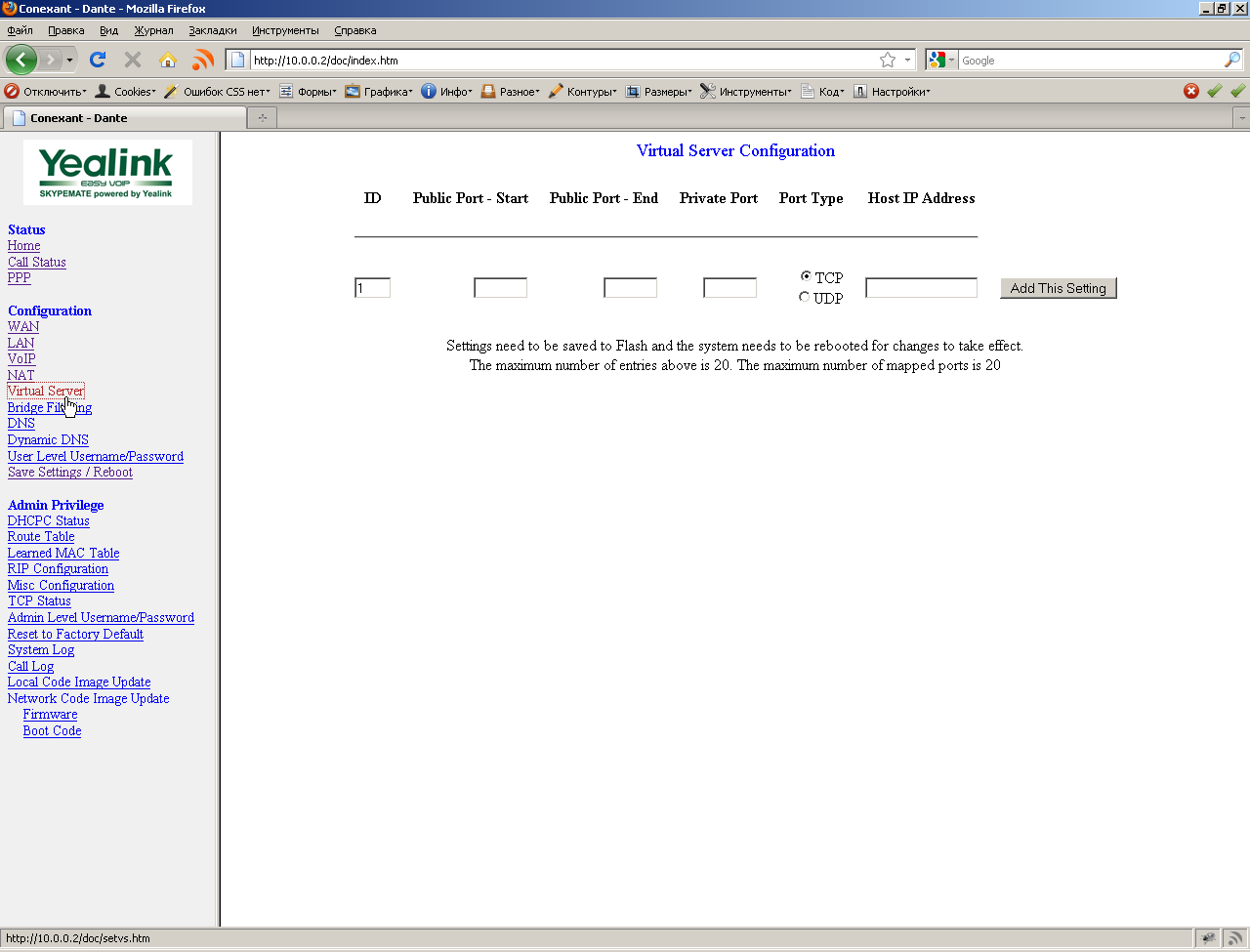Open a new tab with the plus button
The image size is (1250, 952).
(262, 118)
